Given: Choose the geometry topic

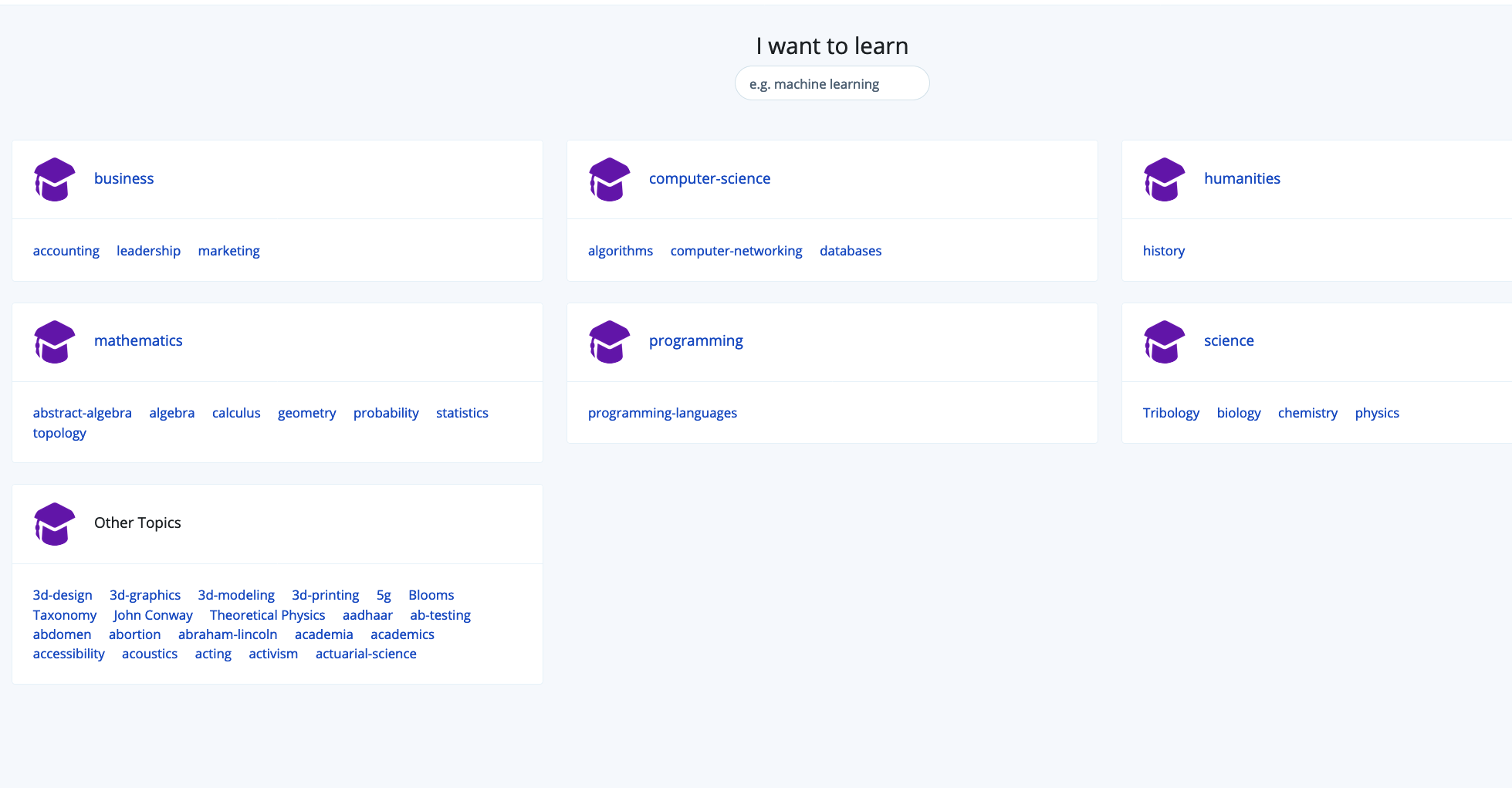Looking at the screenshot, I should click(x=306, y=413).
